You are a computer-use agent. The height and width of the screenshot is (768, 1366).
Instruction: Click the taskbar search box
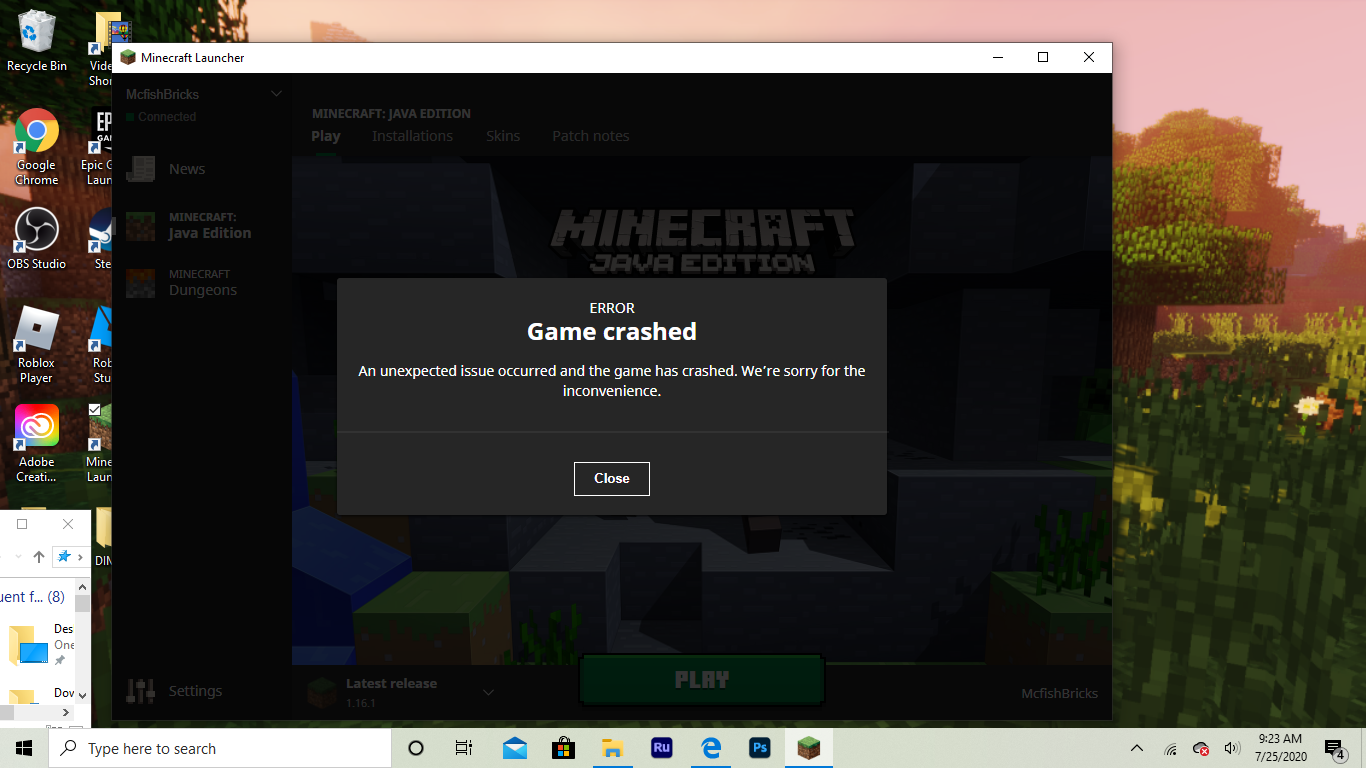coord(220,748)
